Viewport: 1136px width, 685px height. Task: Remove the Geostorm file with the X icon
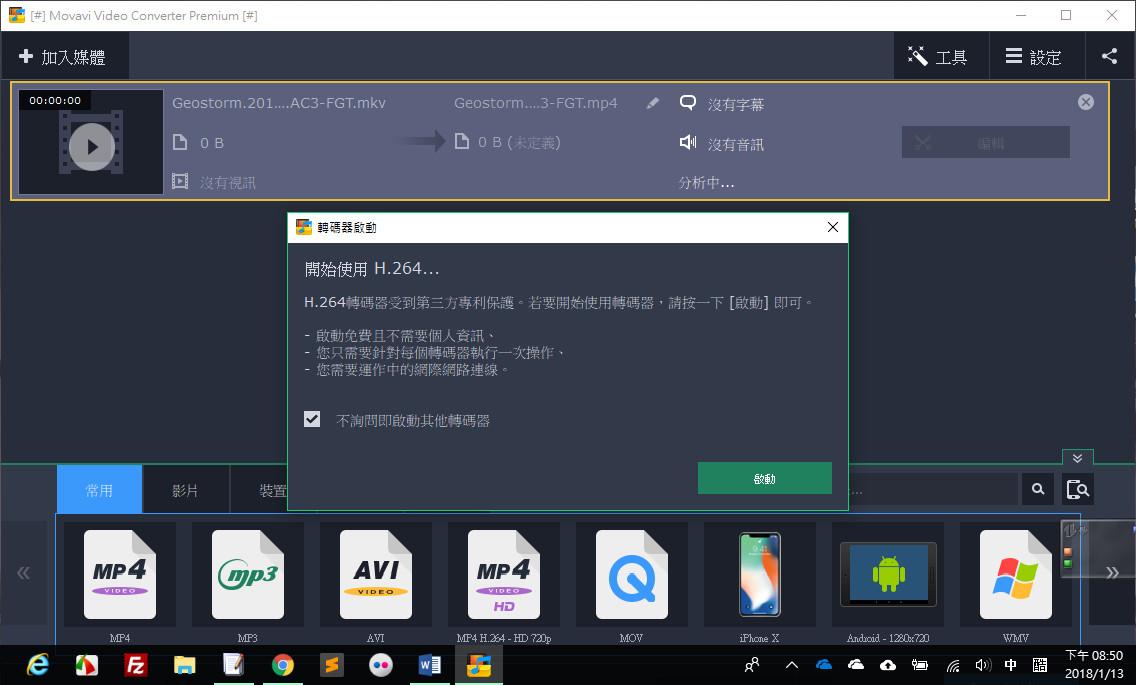(1085, 102)
